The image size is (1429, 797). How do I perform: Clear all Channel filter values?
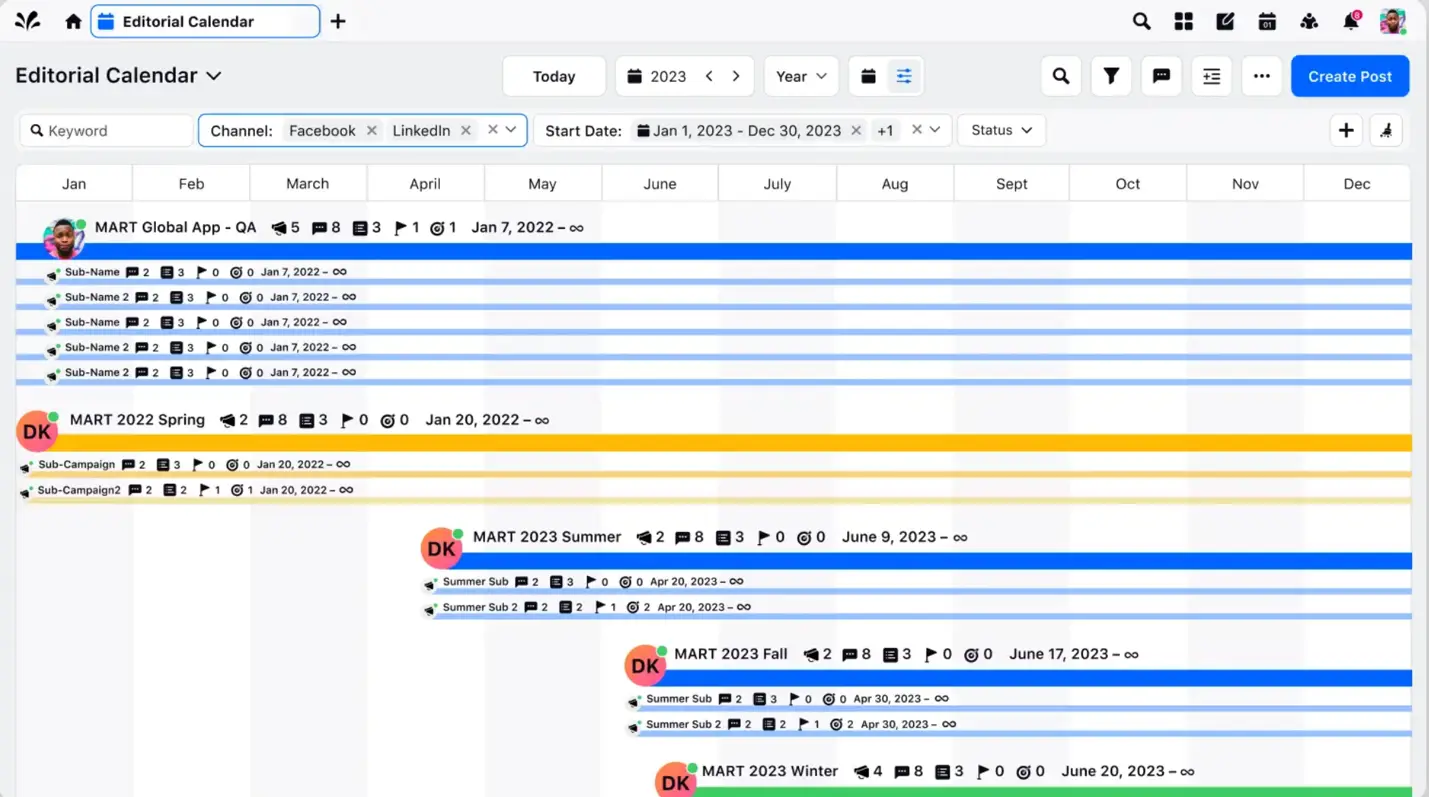492,130
